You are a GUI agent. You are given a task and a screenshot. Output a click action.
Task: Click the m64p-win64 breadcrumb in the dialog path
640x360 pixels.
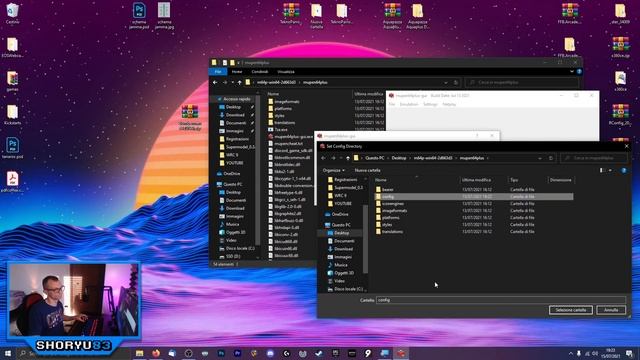pos(433,158)
